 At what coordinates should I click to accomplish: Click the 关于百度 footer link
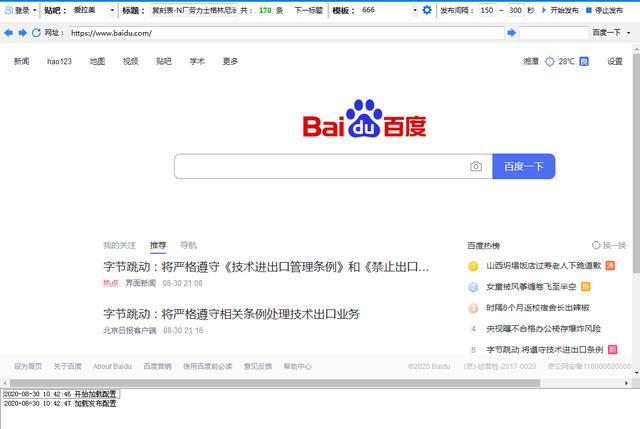coord(67,367)
